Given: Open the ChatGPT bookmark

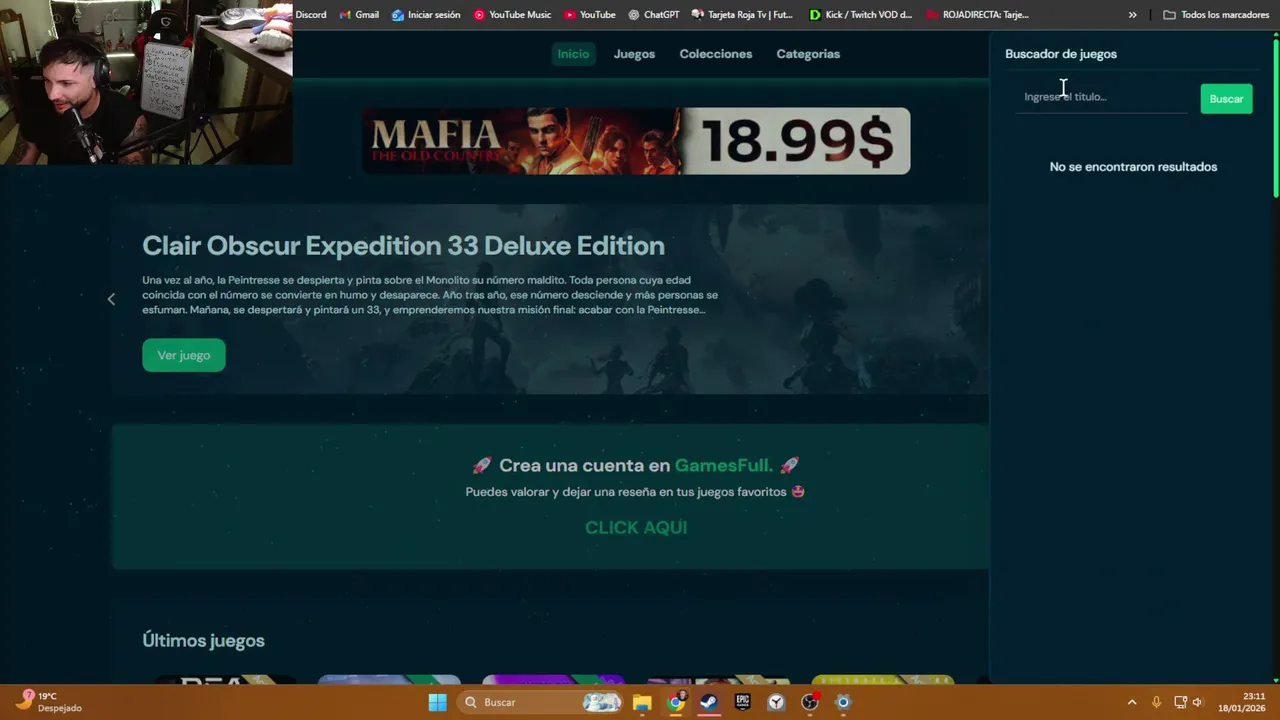Looking at the screenshot, I should pos(653,15).
